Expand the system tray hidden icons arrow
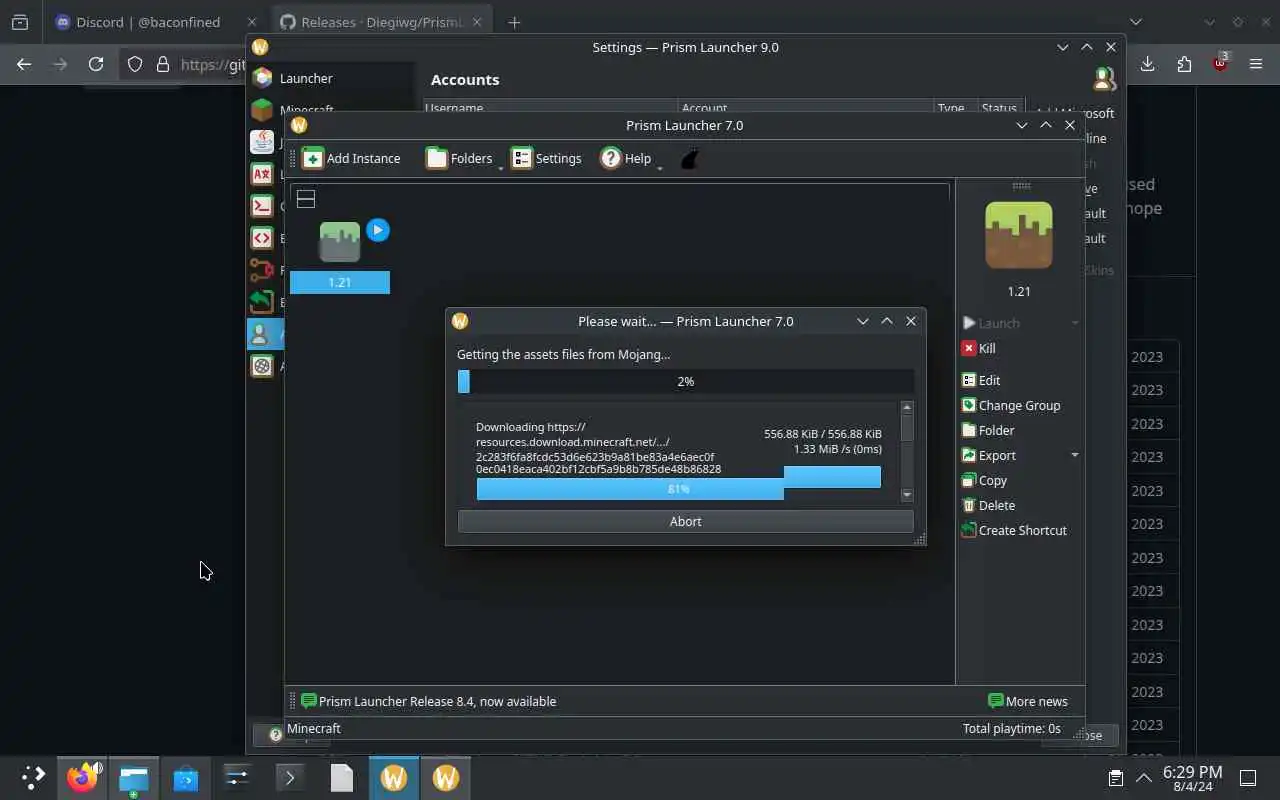 point(1144,777)
